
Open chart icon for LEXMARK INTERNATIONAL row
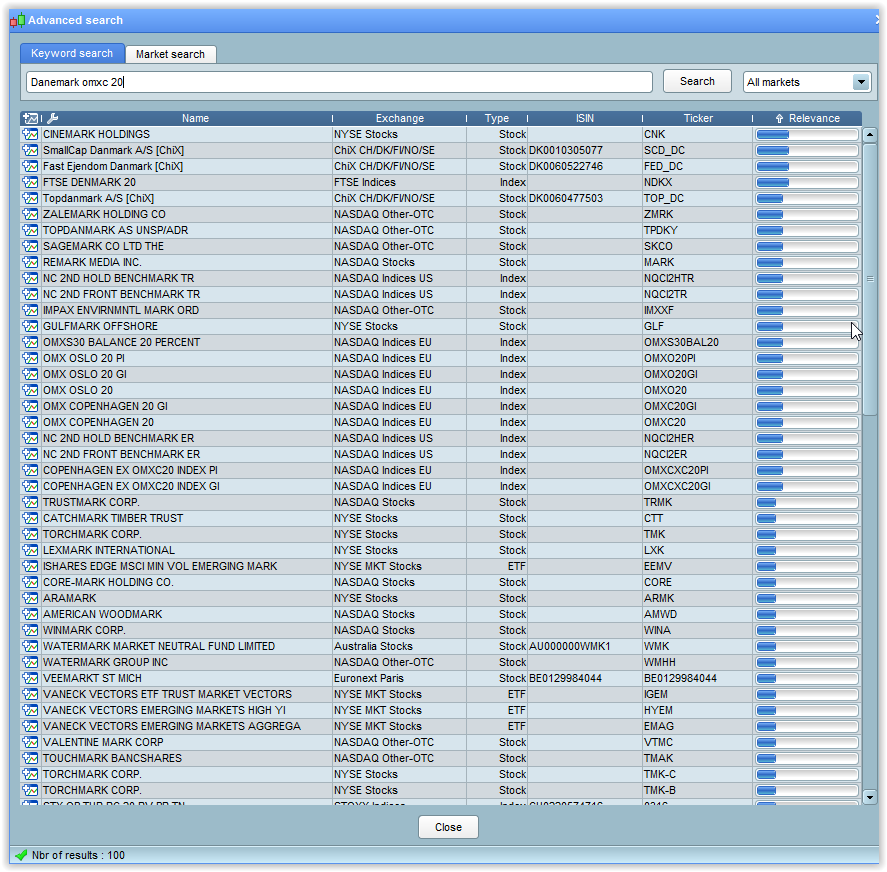[30, 550]
